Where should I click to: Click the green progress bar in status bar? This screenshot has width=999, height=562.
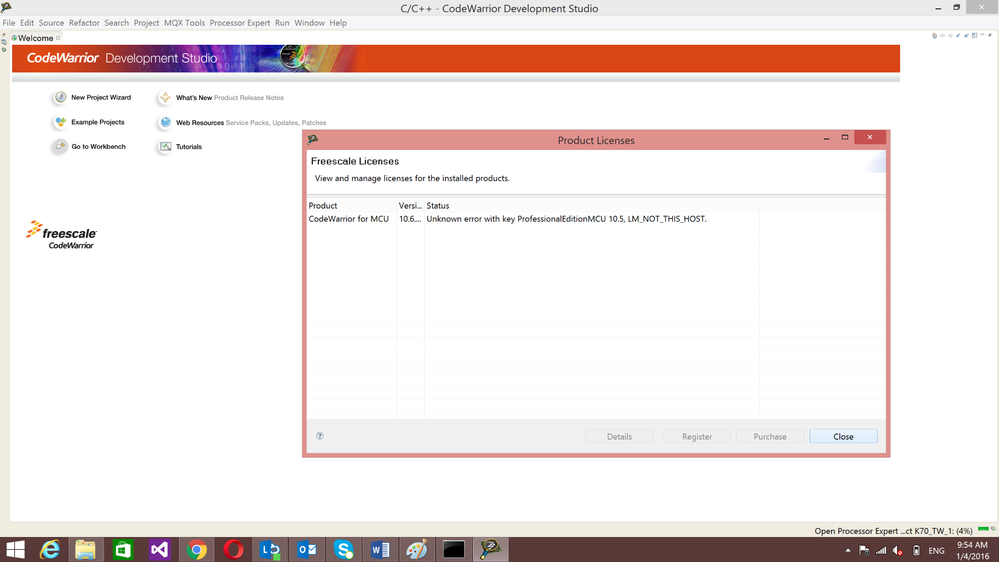[x=983, y=529]
